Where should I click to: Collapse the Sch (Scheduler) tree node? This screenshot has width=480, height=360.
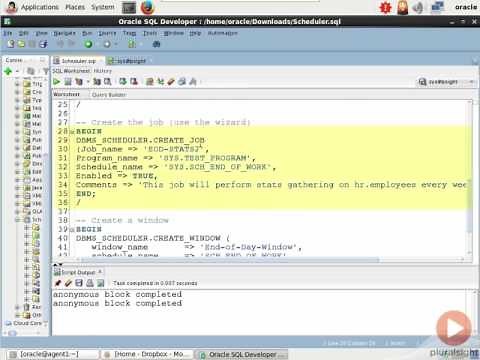[17, 220]
